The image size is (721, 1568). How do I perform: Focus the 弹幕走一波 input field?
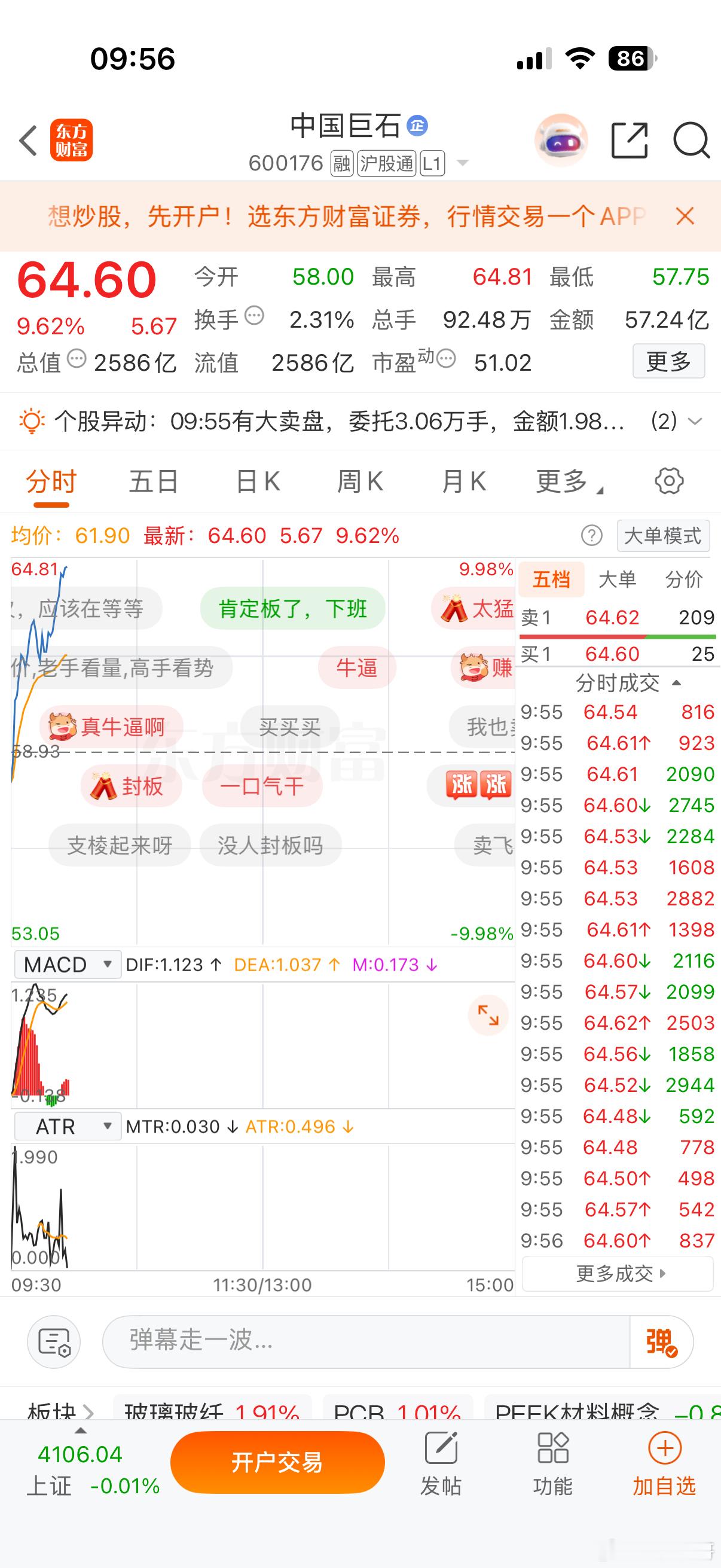click(x=366, y=1341)
